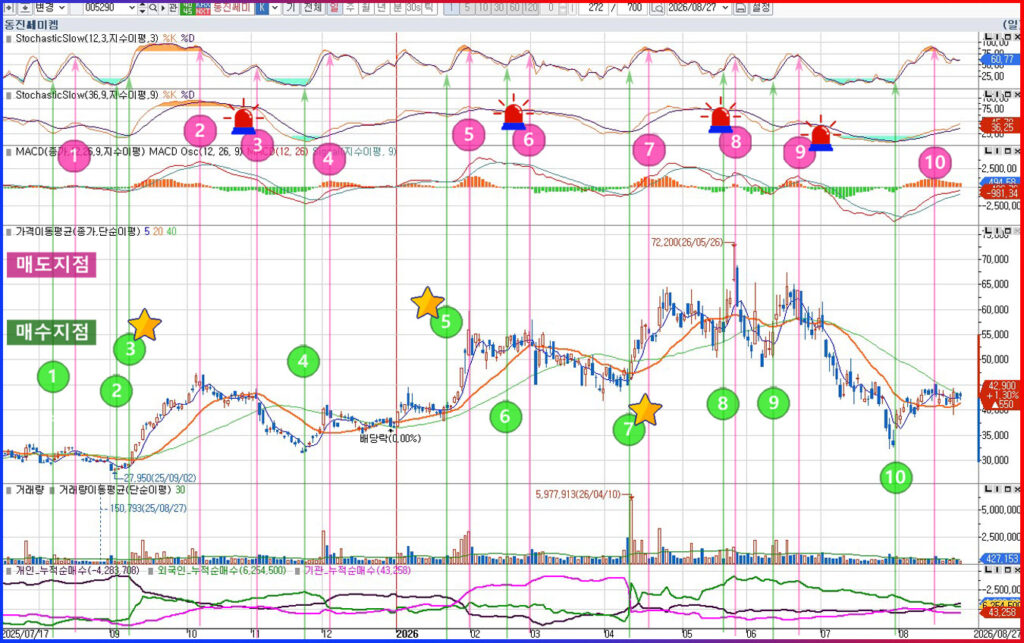The height and width of the screenshot is (643, 1024).
Task: Switch the chart to yearly (년) period
Action: coord(381,8)
